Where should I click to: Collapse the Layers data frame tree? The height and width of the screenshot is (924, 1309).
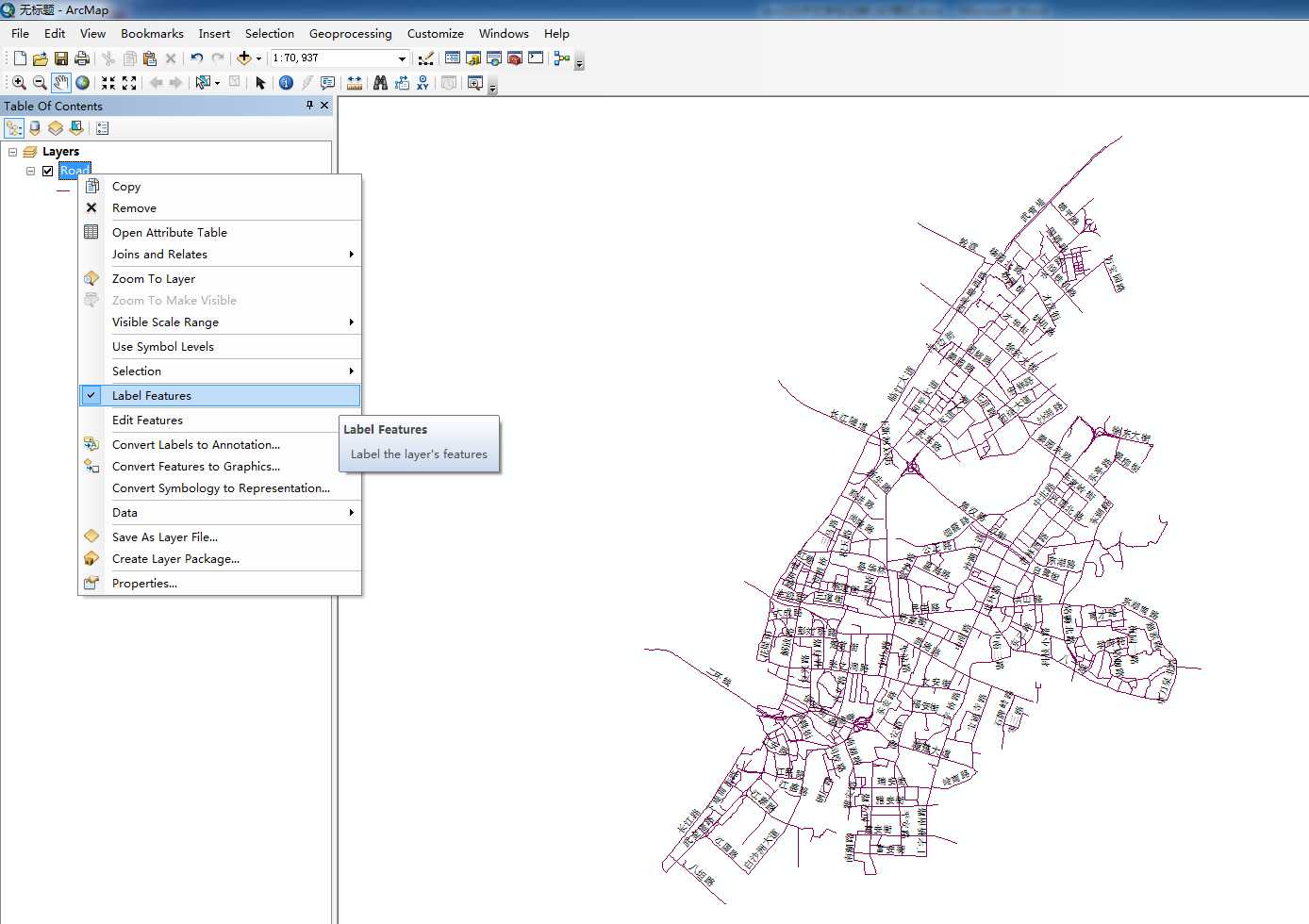13,152
